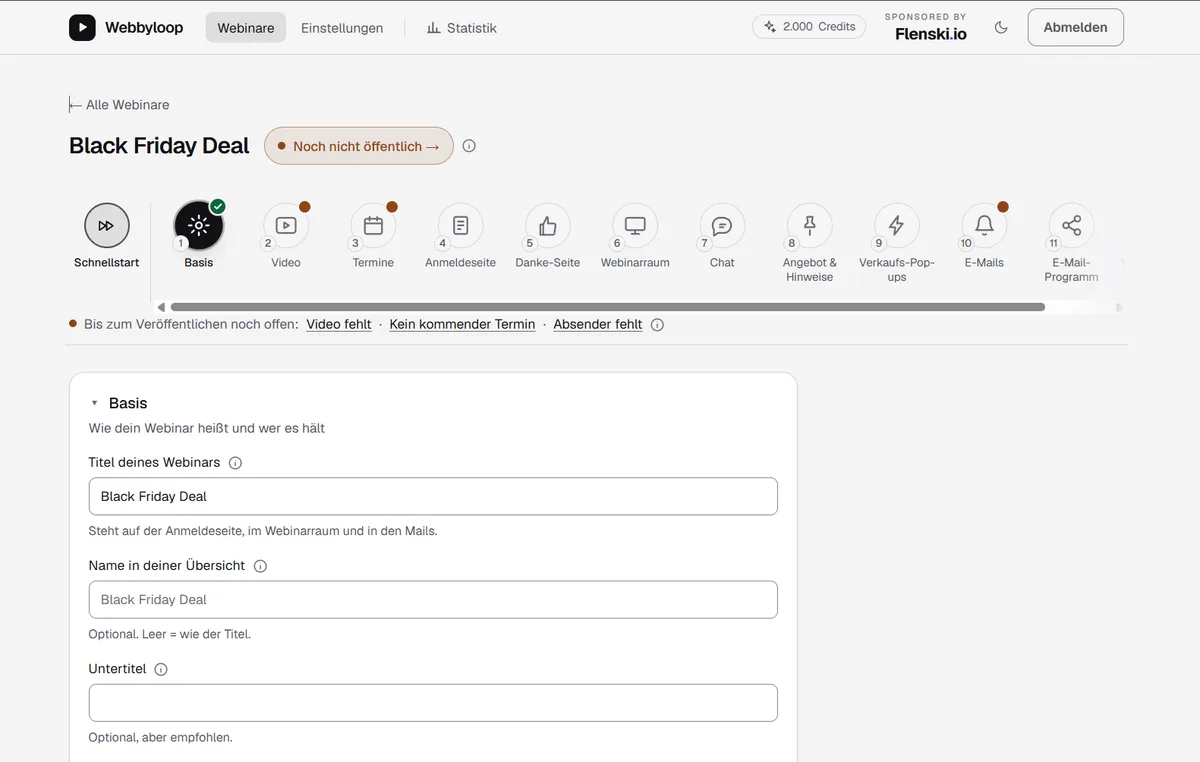The image size is (1200, 762).
Task: Open the E-Mails bell step
Action: coord(984,226)
